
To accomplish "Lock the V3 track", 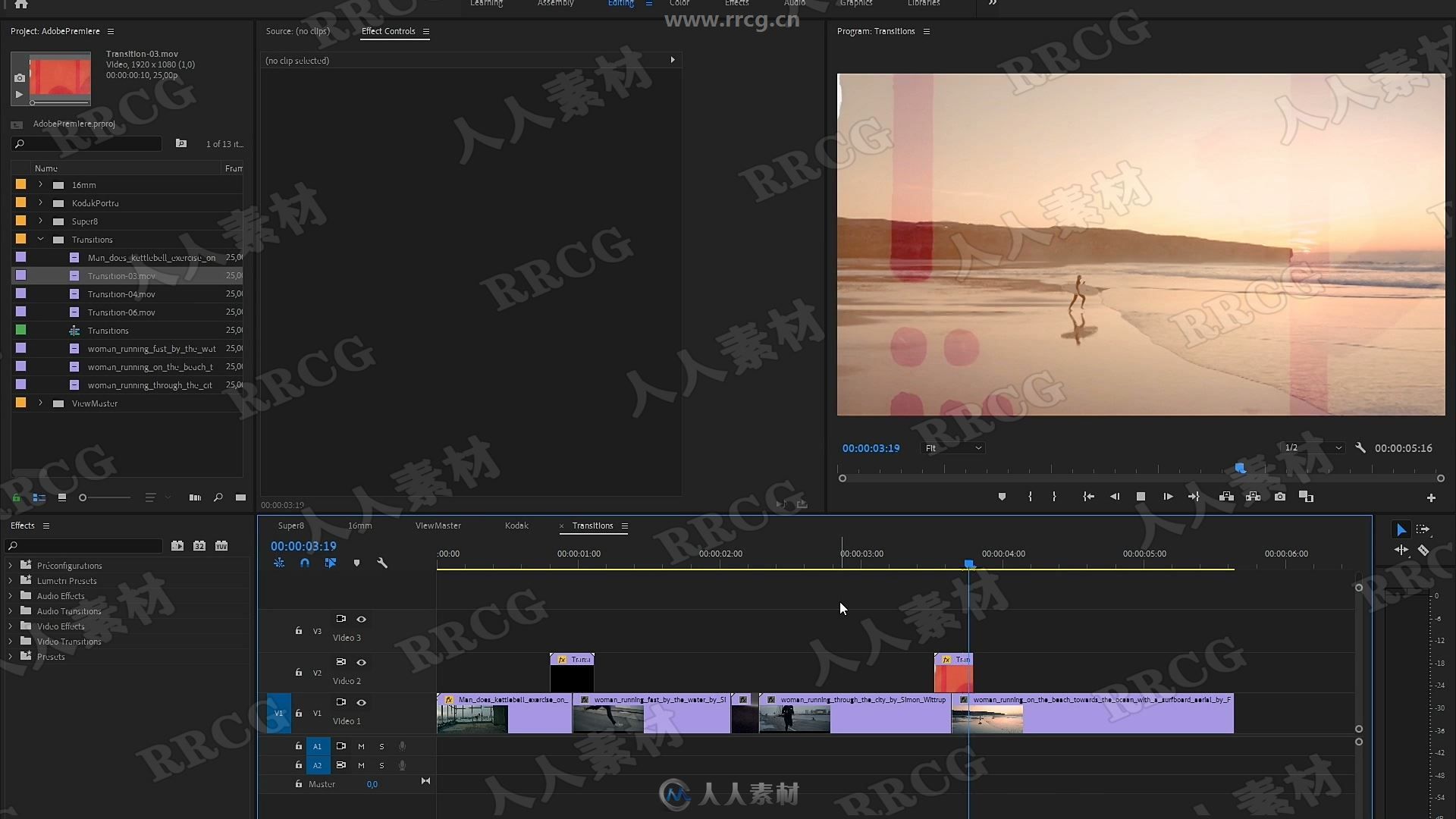I will (x=299, y=630).
